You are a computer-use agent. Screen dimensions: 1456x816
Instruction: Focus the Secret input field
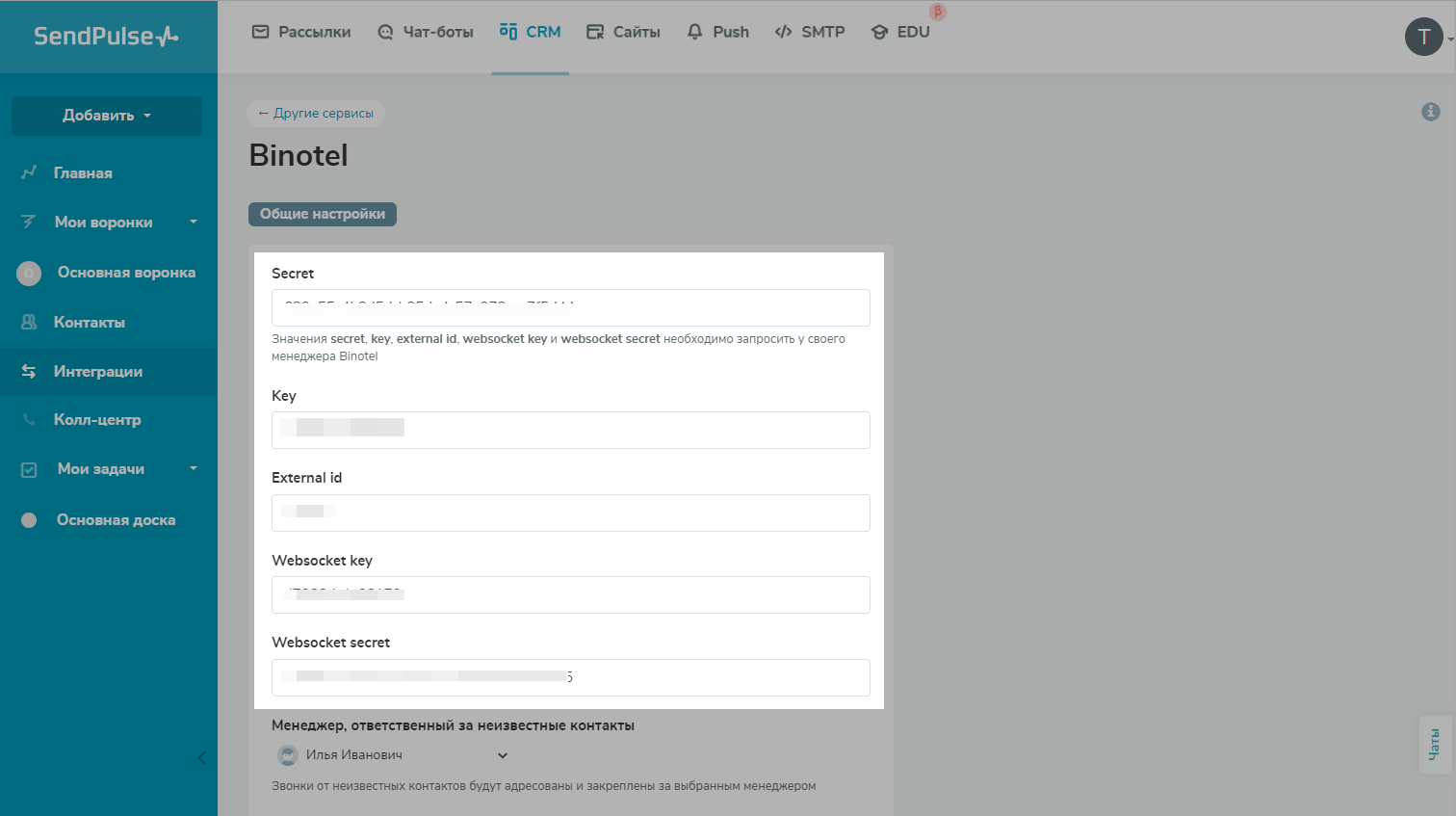coord(571,308)
